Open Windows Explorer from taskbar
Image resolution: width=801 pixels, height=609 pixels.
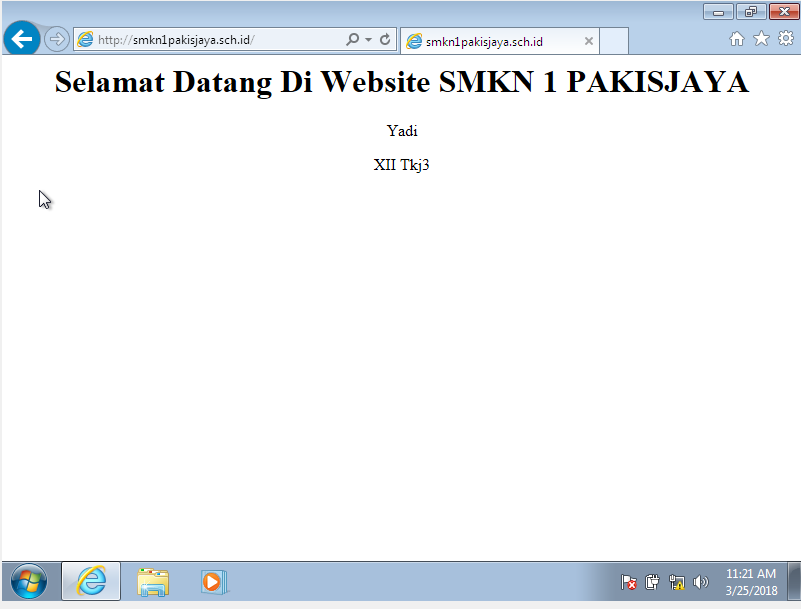153,582
